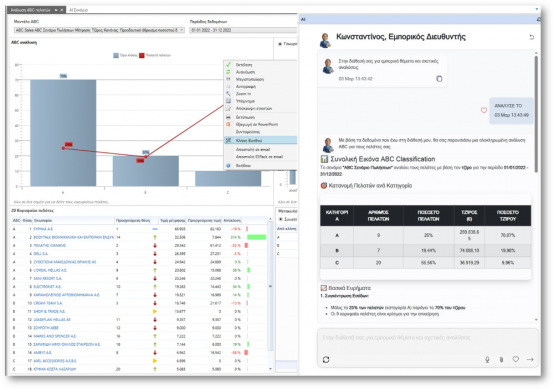Click the heart icon beside ΑΝΑΛΥΣΕ ΤΟ message
This screenshot has width=554, height=389.
tap(484, 110)
